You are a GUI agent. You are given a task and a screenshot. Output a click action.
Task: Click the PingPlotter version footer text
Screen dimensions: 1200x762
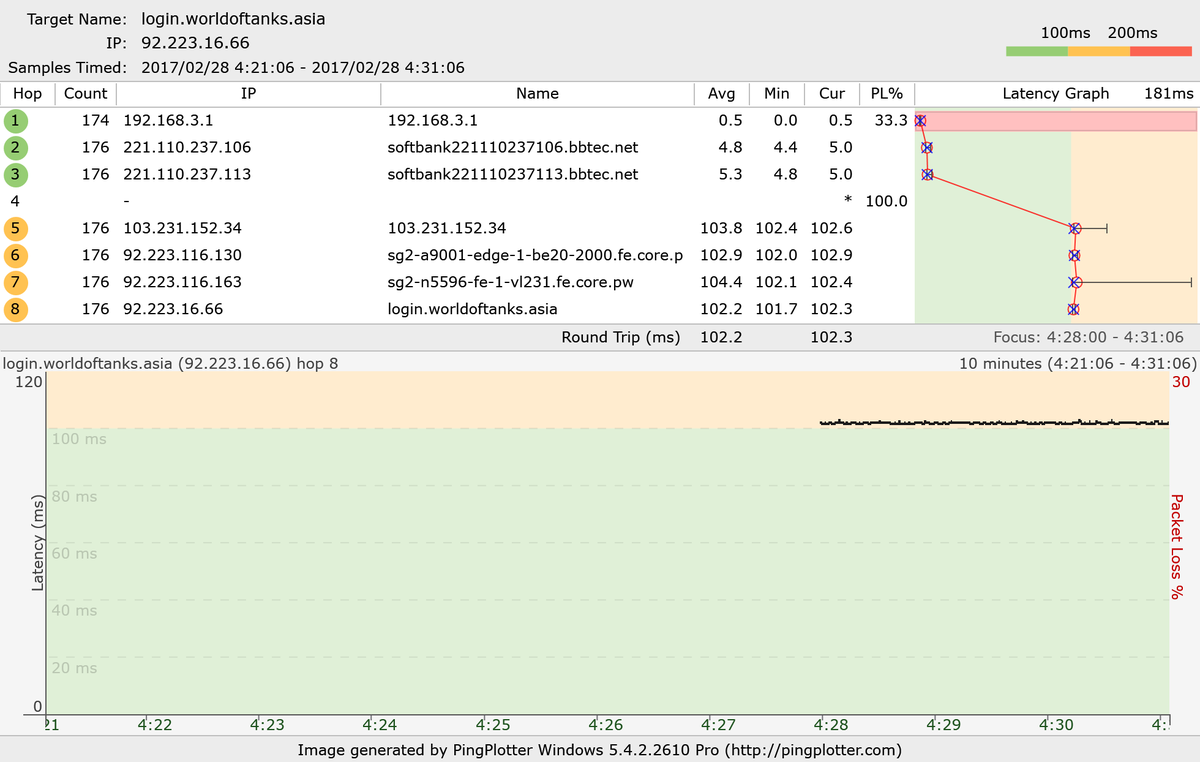(x=600, y=750)
